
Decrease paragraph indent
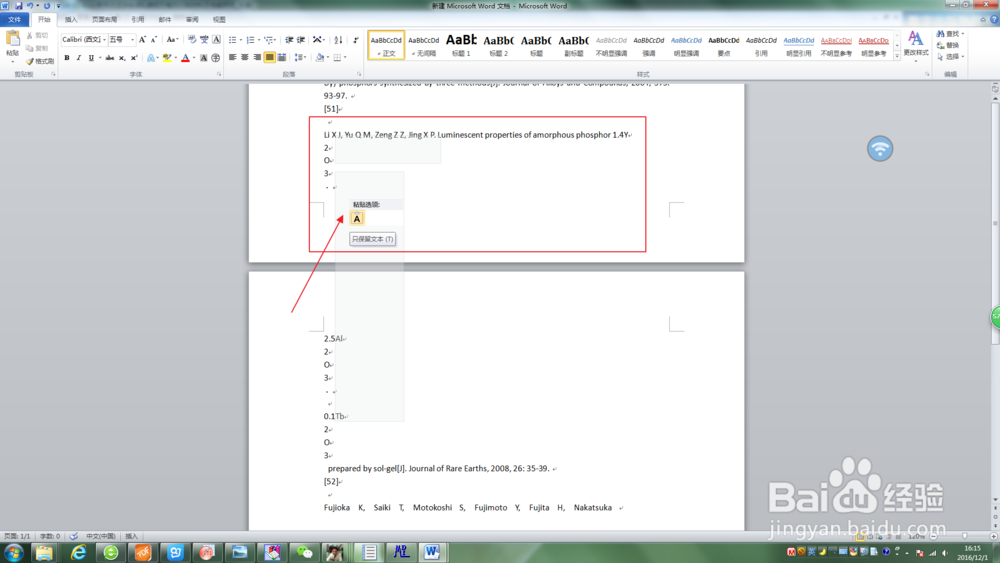coord(289,40)
